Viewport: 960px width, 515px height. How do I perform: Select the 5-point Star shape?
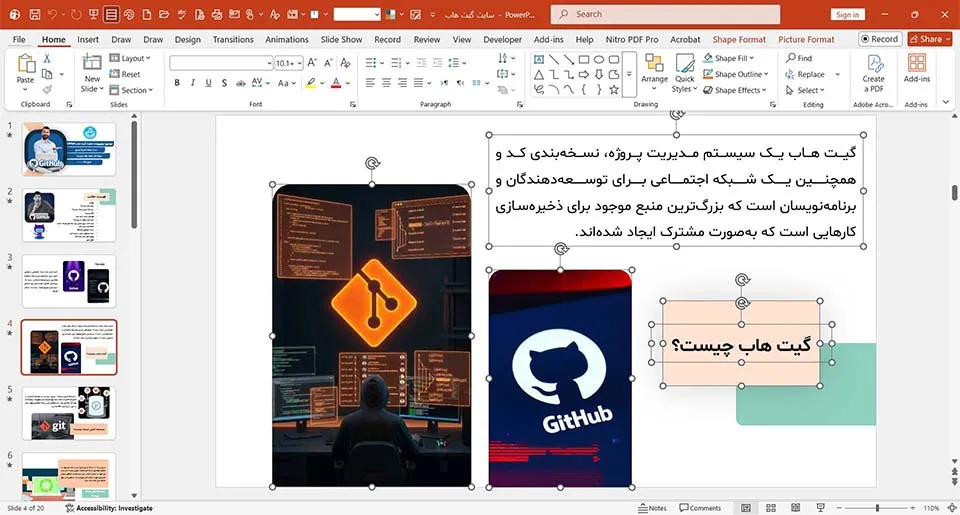(x=613, y=90)
